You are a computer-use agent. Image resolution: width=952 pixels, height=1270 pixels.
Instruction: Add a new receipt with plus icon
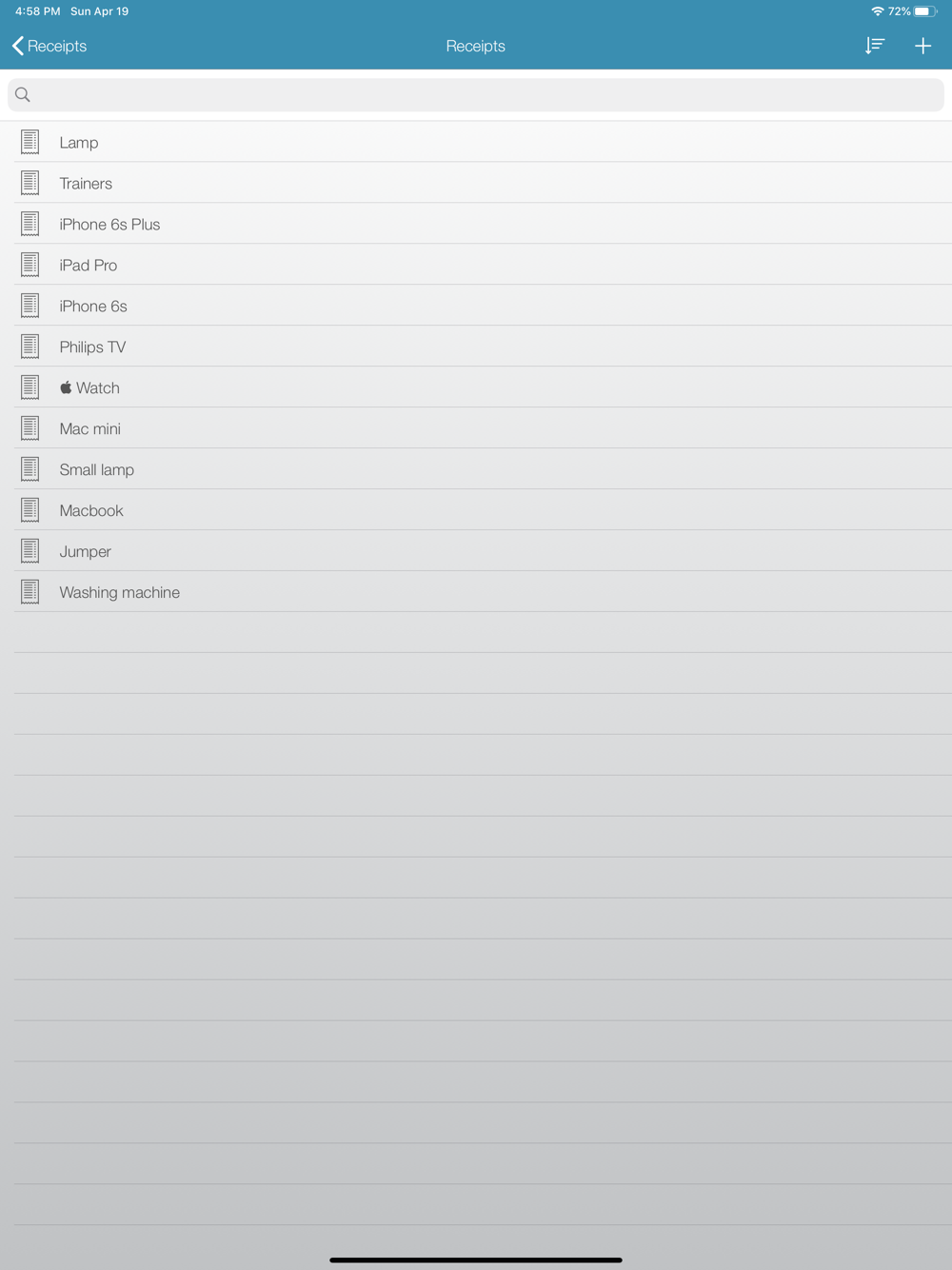click(922, 46)
